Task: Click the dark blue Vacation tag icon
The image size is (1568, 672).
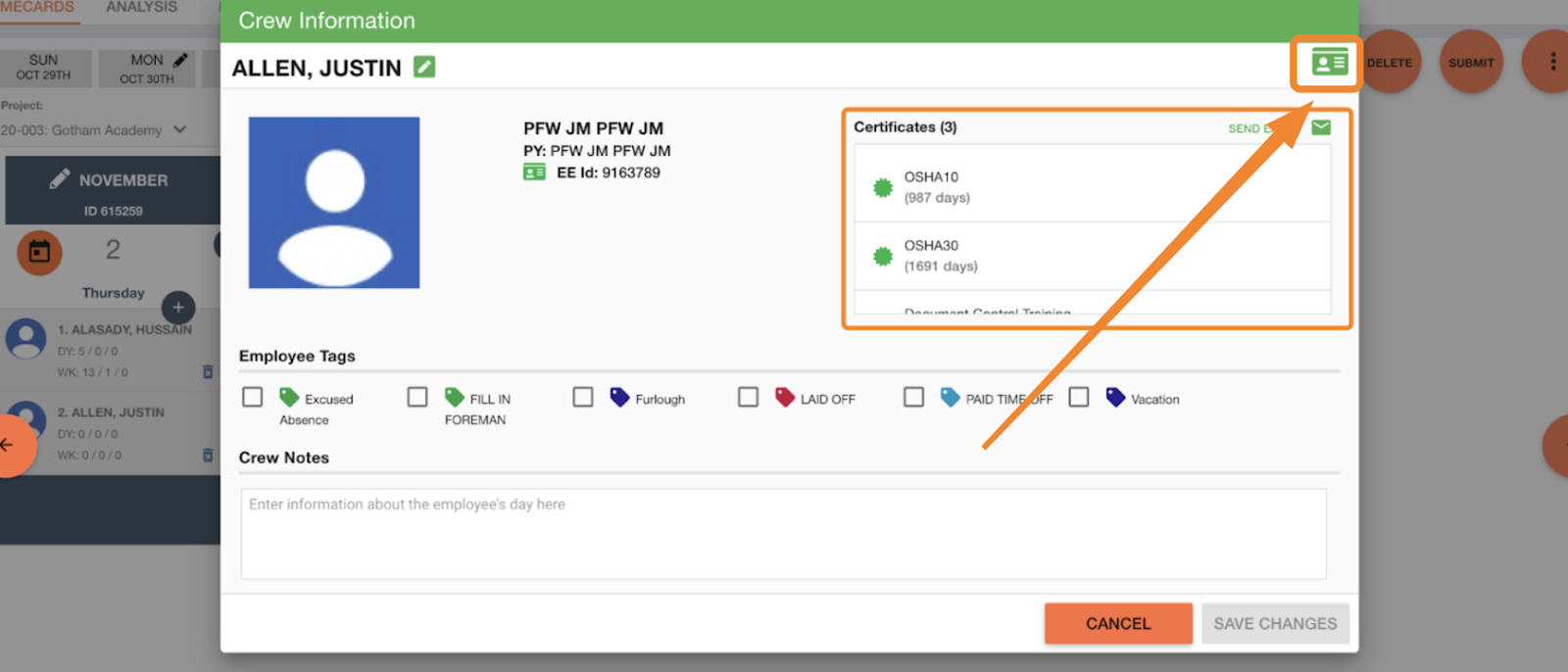Action: click(1115, 397)
